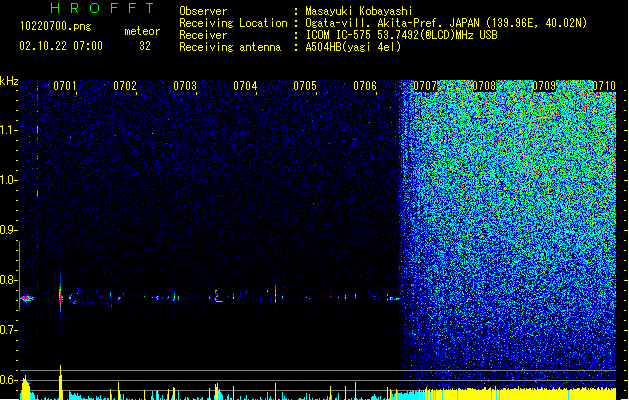
Task: Click the 0706 time marker
Action: [x=365, y=86]
